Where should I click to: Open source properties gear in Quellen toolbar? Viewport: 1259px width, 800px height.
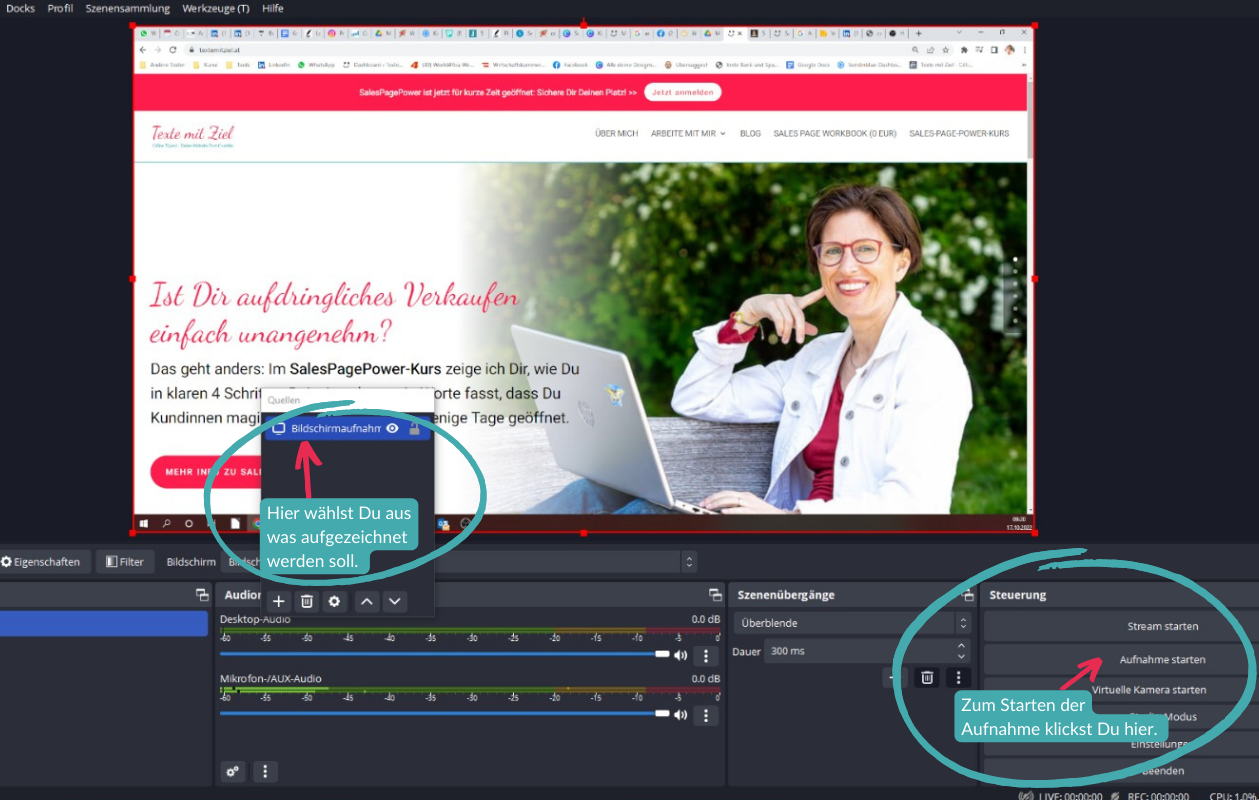point(335,601)
